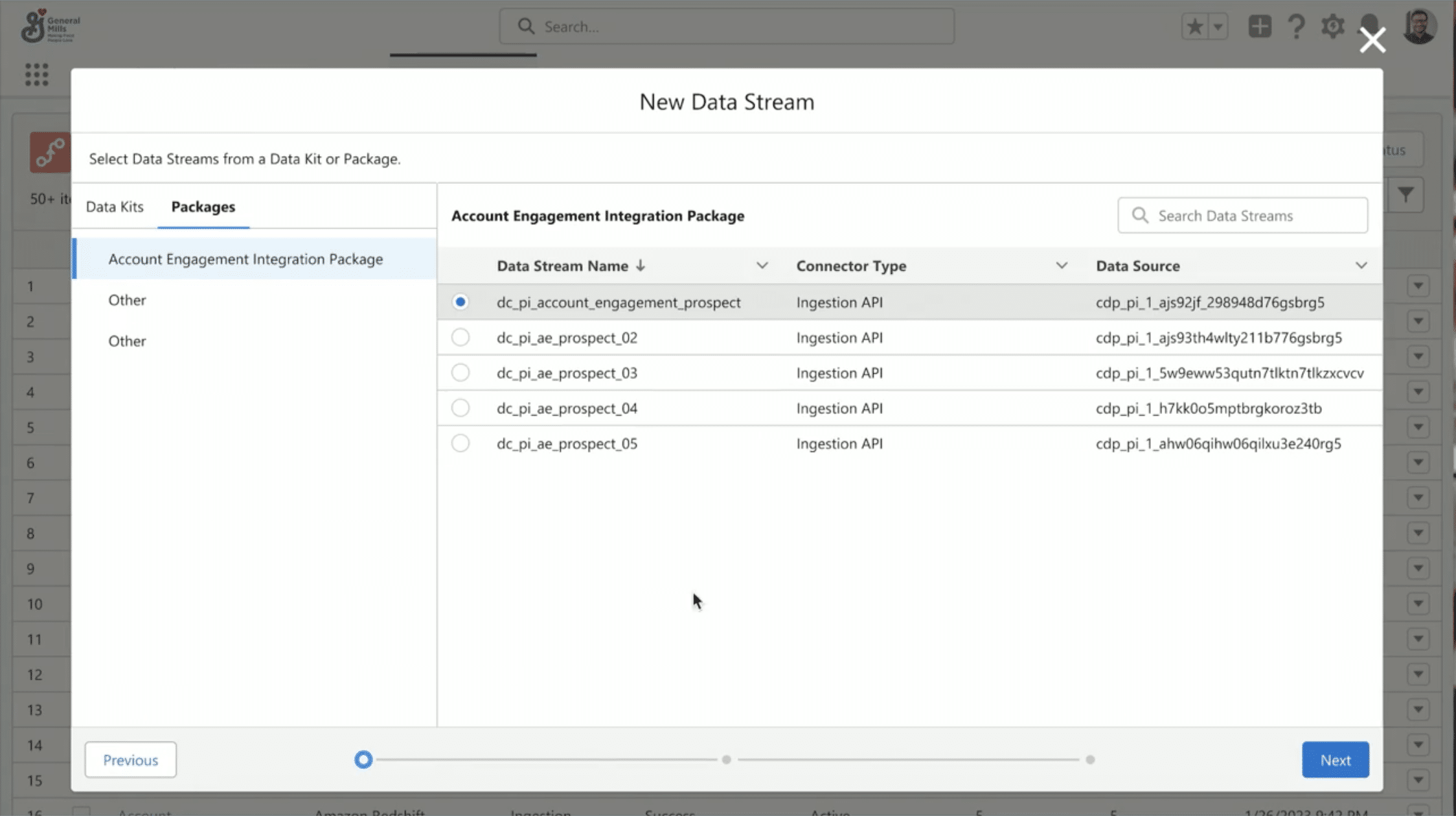Click the Next button
This screenshot has width=1456, height=816.
[1335, 760]
